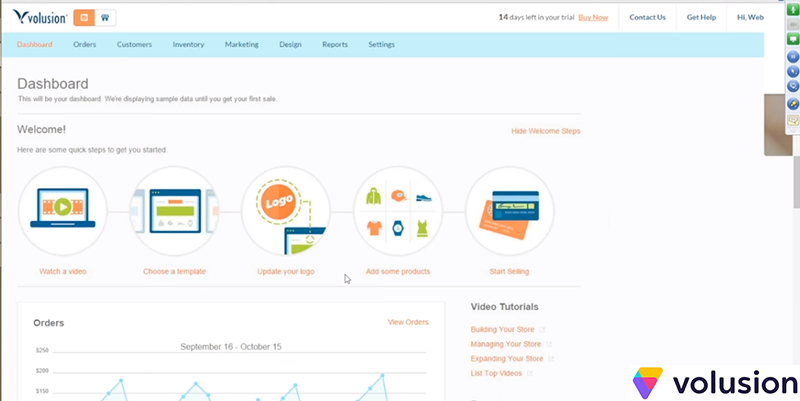
Task: Click the Start Selling credit cards icon
Action: point(510,211)
